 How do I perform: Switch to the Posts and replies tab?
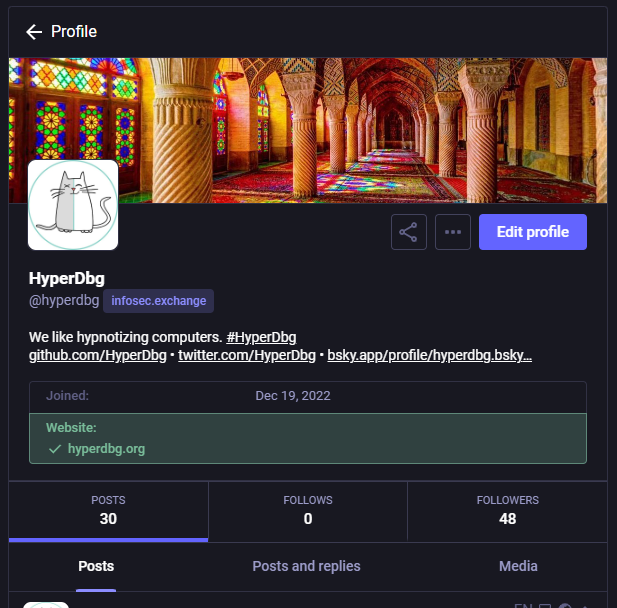click(x=306, y=566)
